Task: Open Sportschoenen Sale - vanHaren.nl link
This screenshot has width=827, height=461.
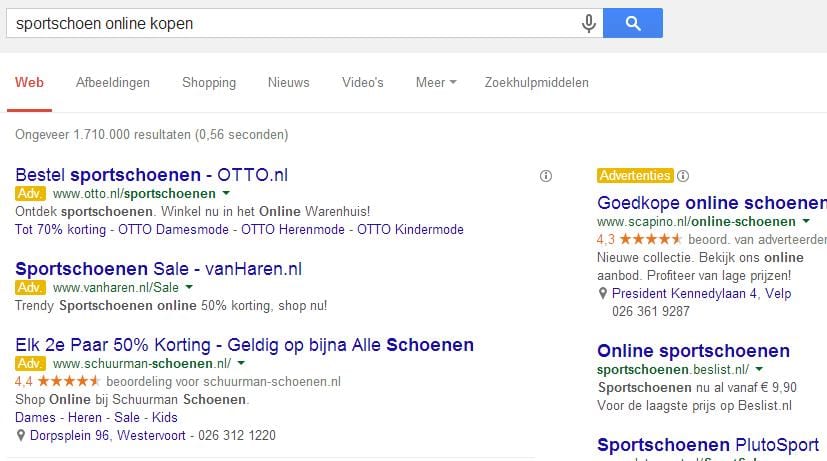Action: coord(159,268)
